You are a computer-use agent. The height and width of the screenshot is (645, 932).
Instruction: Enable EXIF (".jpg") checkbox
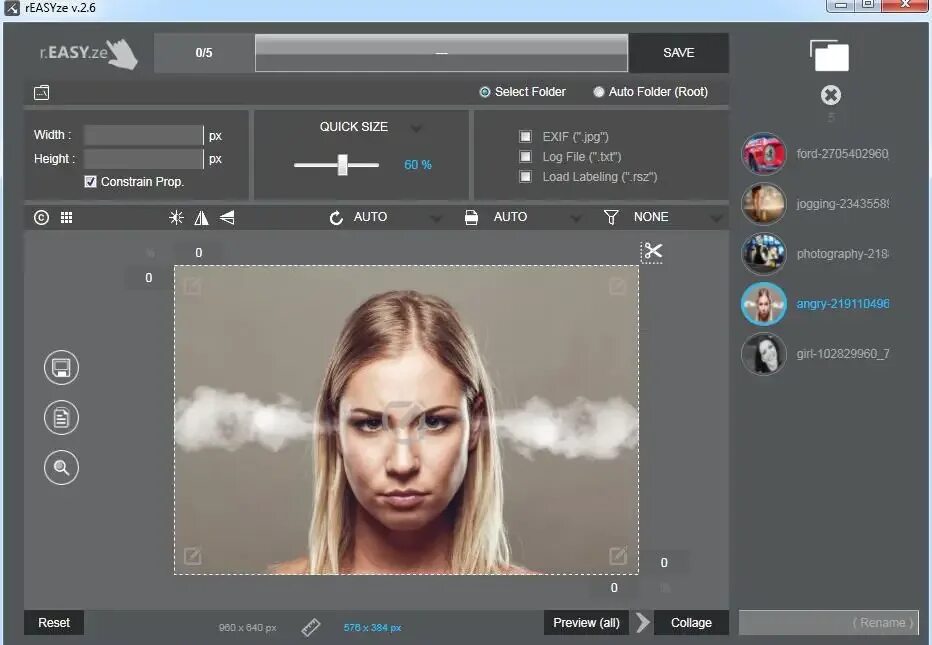(525, 137)
